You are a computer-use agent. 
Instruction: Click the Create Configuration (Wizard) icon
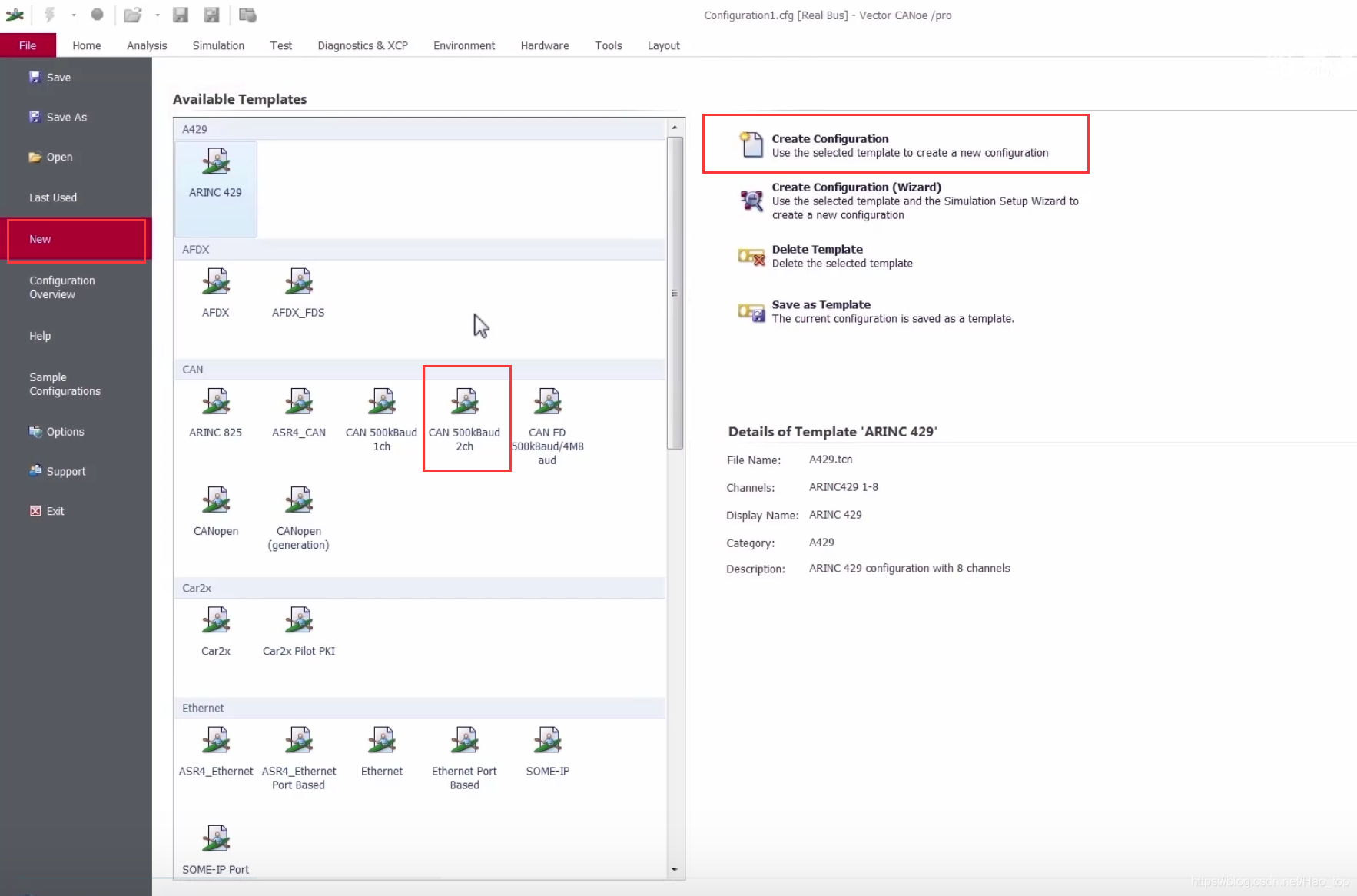coord(751,201)
